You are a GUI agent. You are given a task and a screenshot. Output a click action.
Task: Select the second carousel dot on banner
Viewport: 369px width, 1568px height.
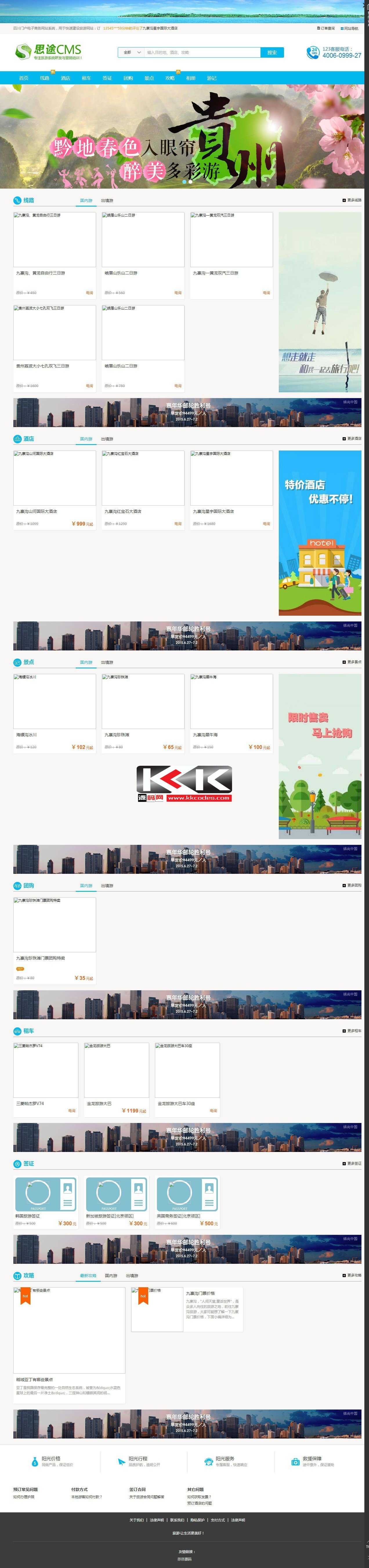(x=190, y=181)
